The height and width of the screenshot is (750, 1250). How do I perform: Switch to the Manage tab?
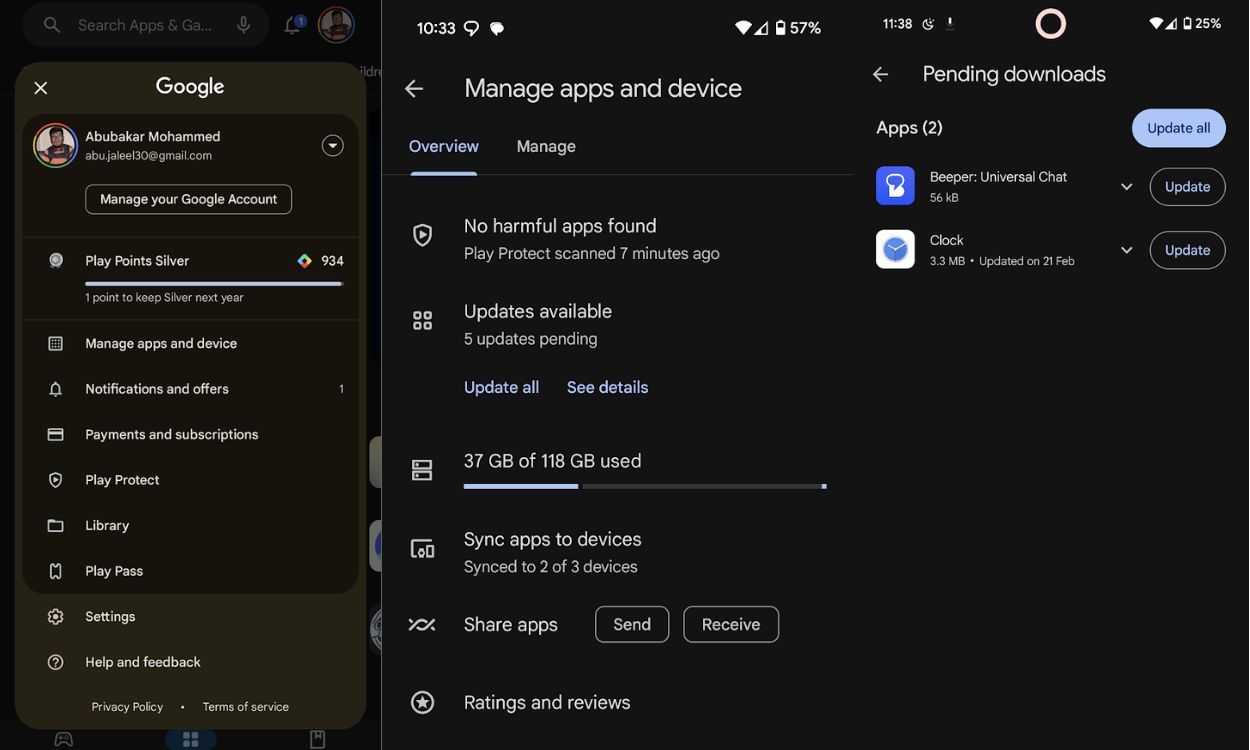point(546,146)
